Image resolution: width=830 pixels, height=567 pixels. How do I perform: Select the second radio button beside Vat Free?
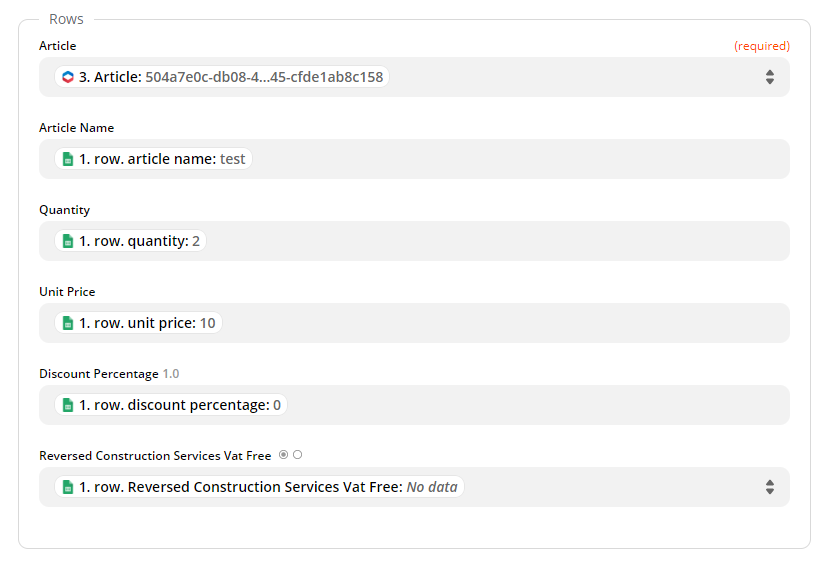tap(298, 455)
